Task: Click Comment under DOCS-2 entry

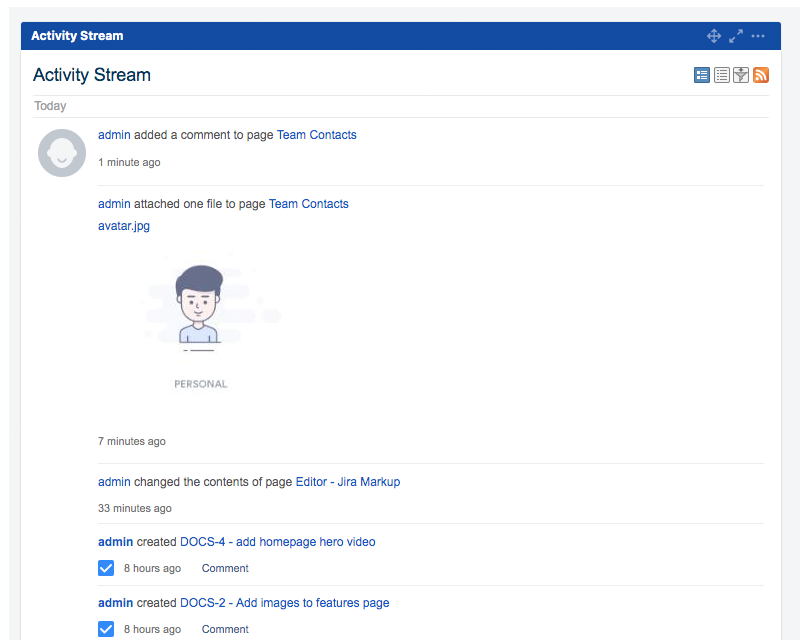Action: pos(225,629)
